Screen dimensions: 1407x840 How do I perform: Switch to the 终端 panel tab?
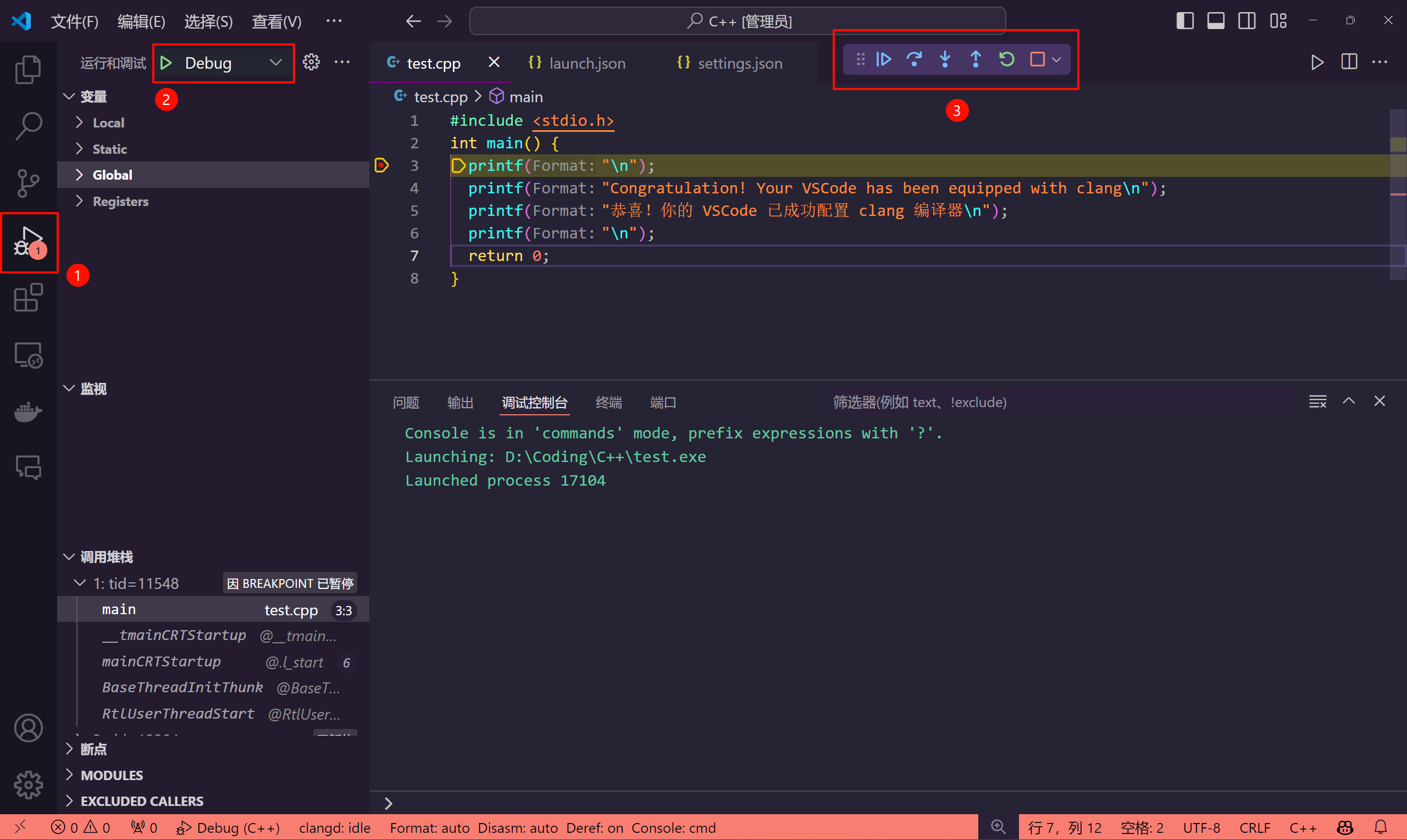(608, 403)
